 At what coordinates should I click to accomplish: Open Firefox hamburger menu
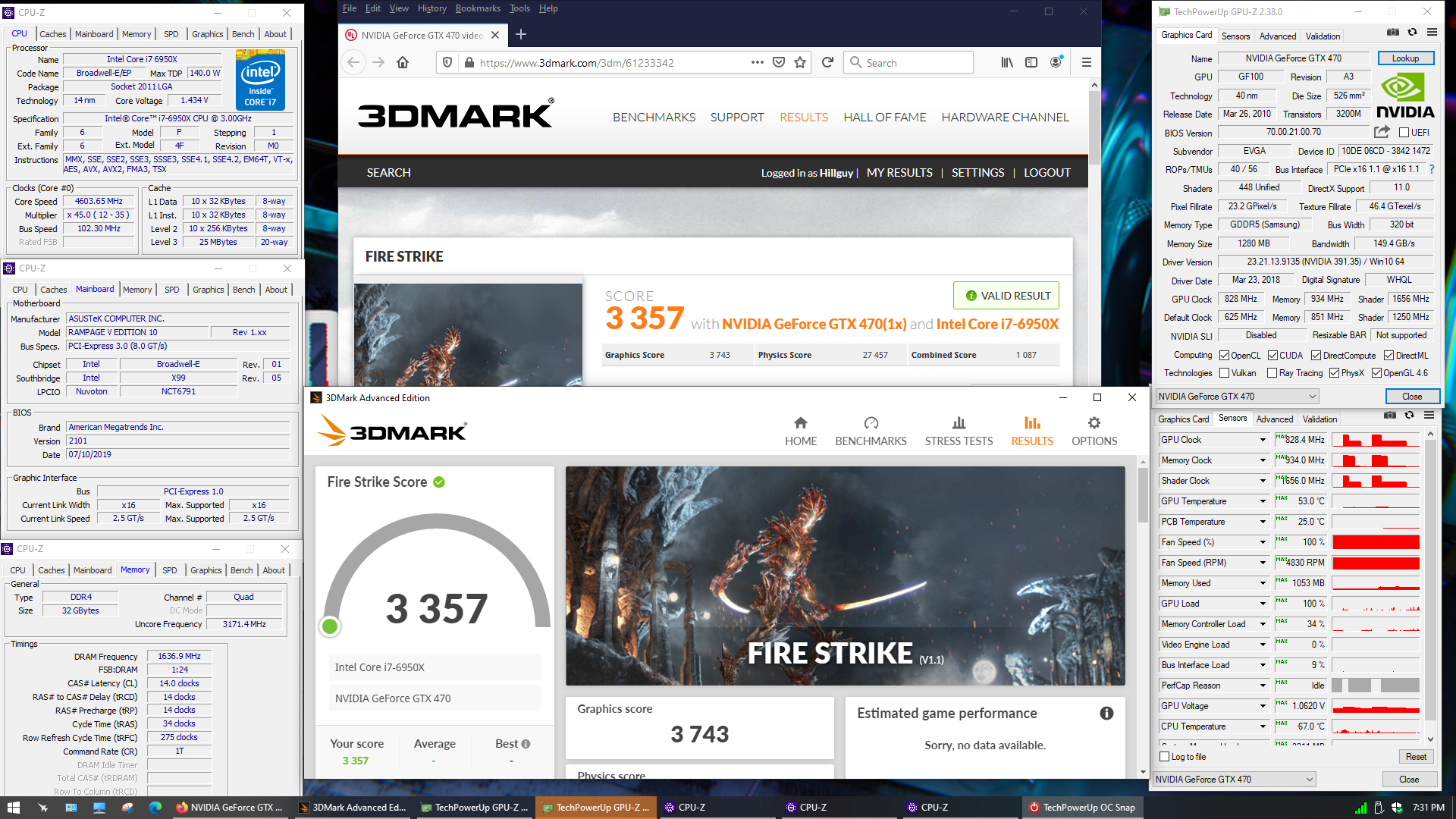point(1086,62)
